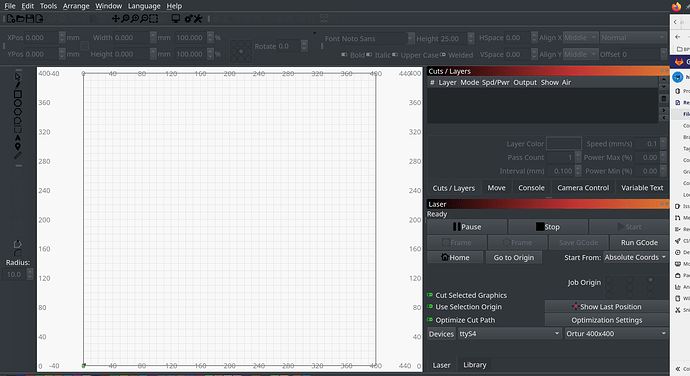Switch to the Camera Control tab

(x=583, y=188)
